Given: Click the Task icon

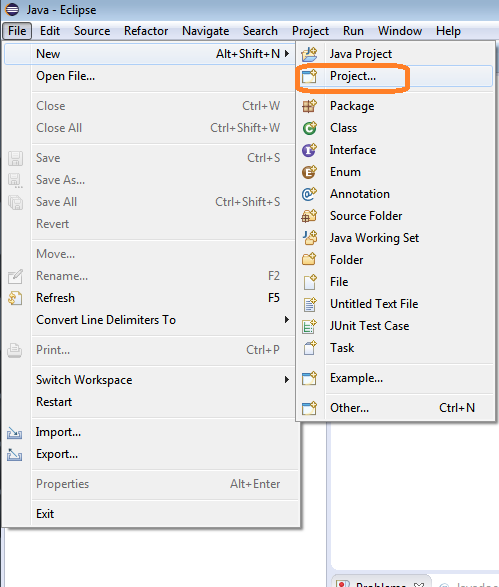Looking at the screenshot, I should point(309,348).
